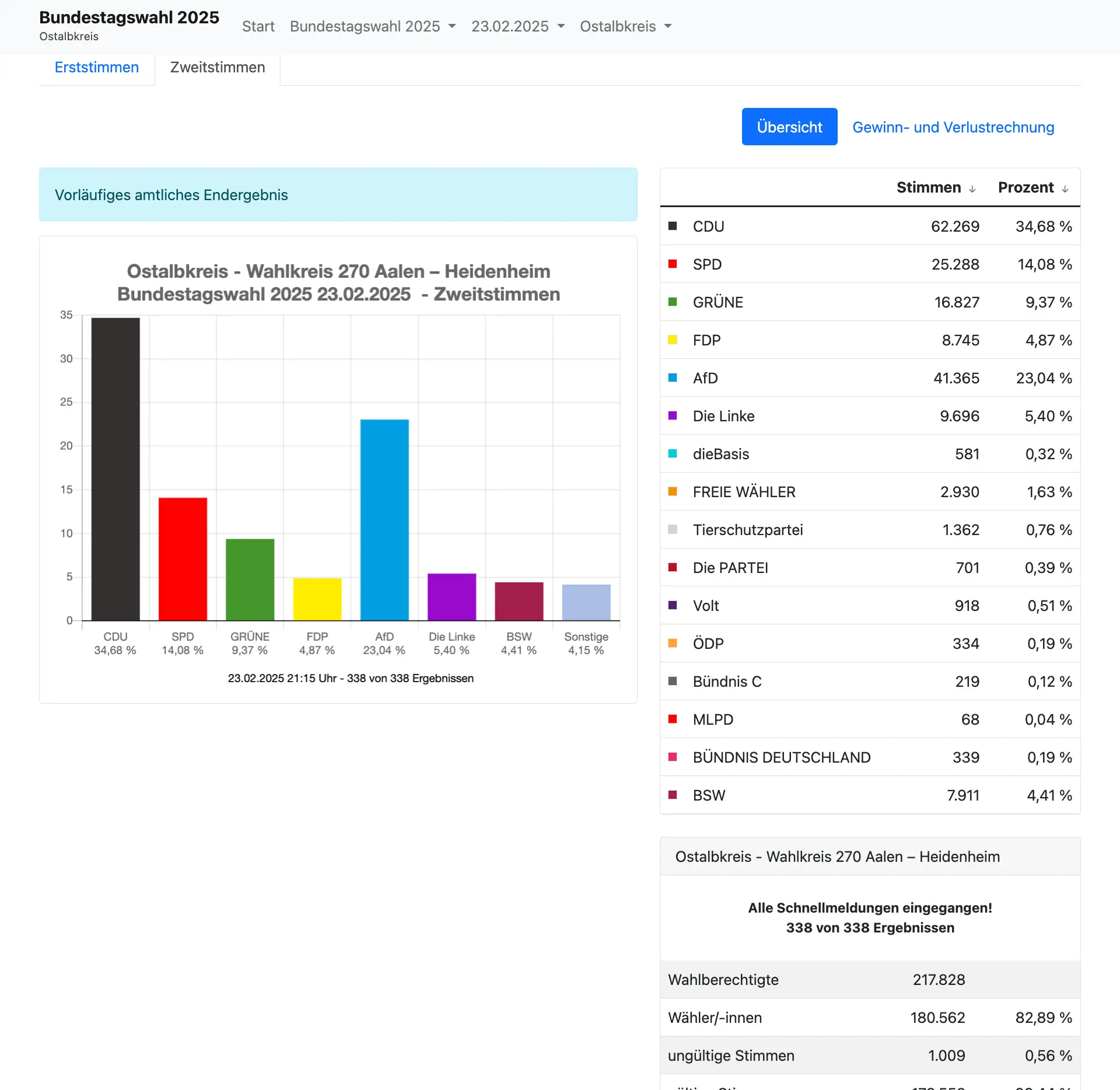Click the GRÜNE bar in the chart
This screenshot has width=1120, height=1090.
(250, 579)
